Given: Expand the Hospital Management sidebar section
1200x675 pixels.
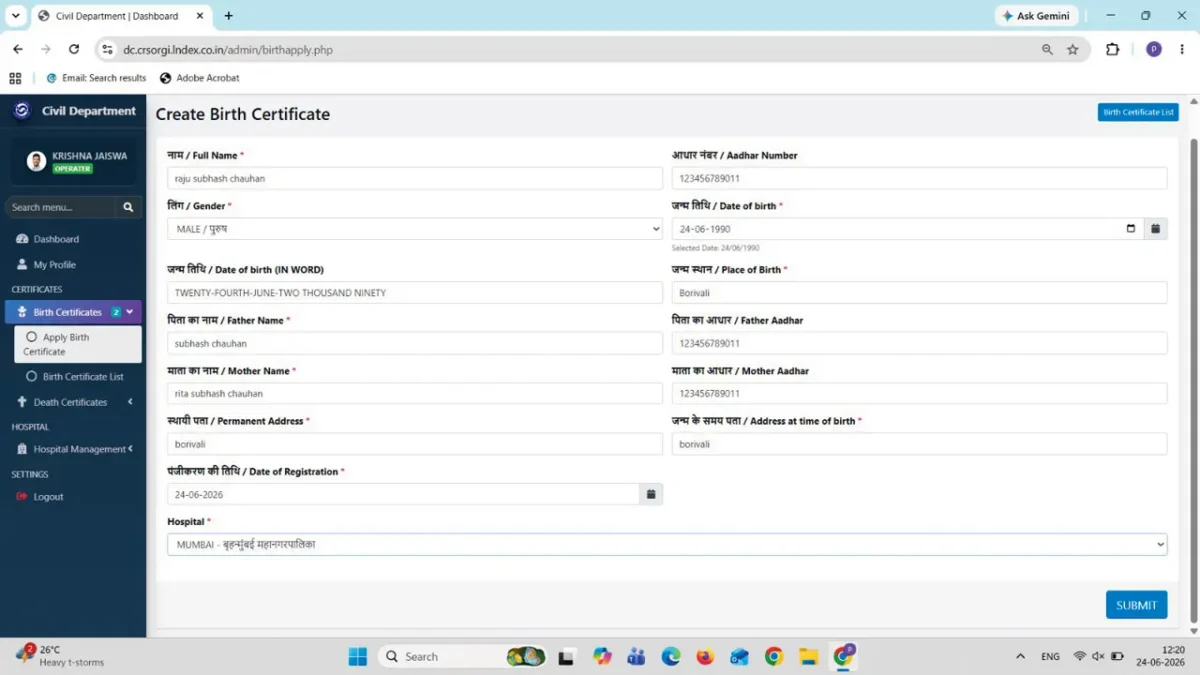Looking at the screenshot, I should point(73,449).
